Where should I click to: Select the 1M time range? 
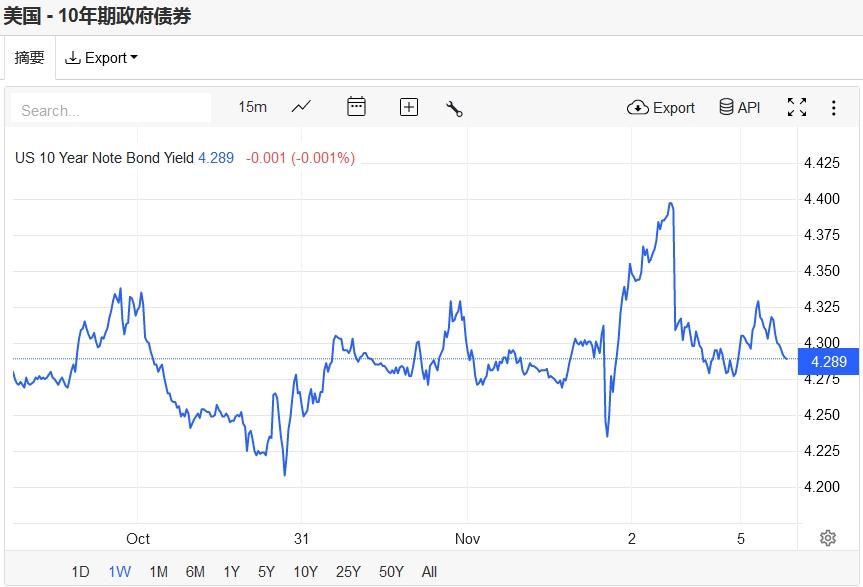158,572
